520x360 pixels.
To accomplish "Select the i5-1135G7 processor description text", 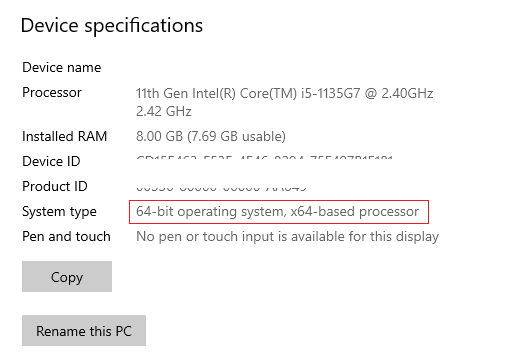I will [284, 93].
